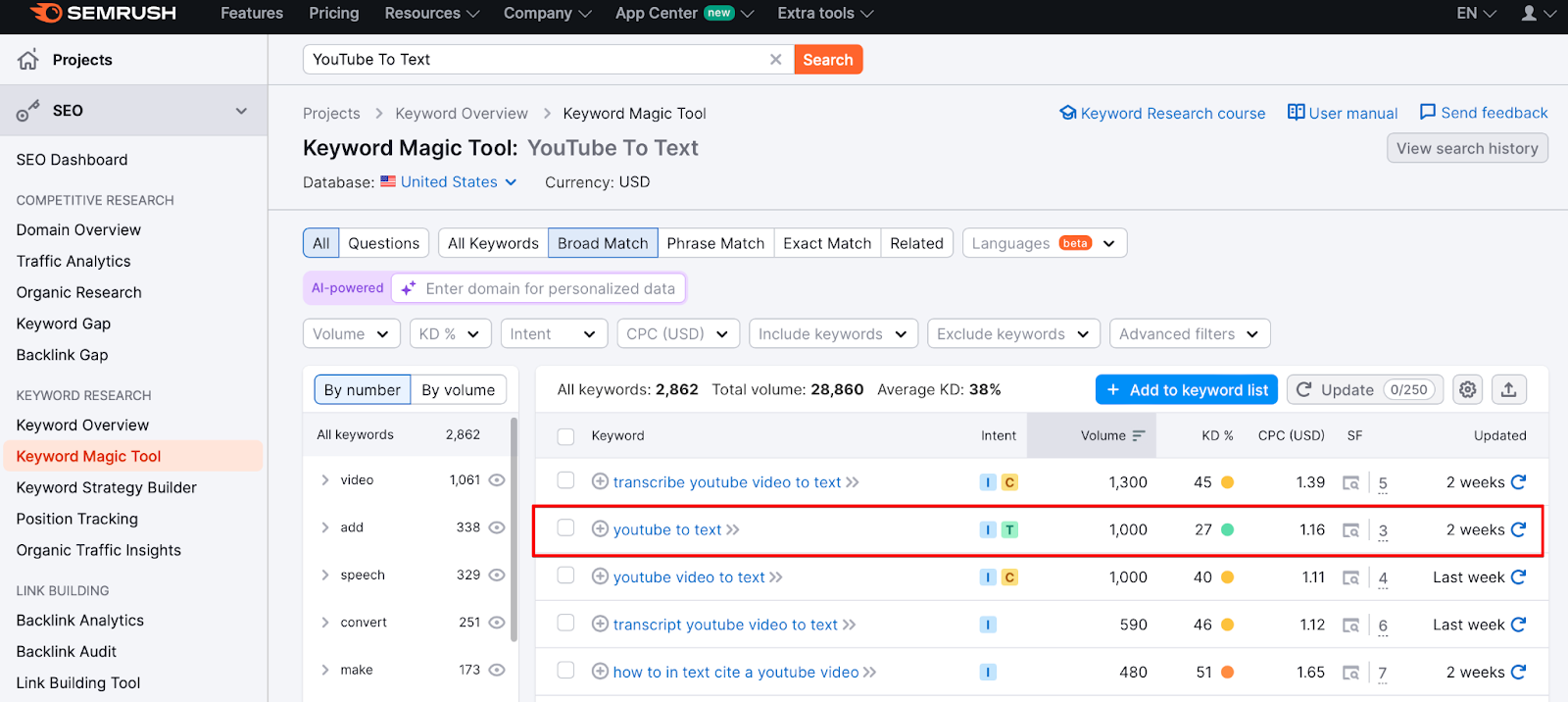Toggle eye icon for 'add' group
1568x702 pixels.
[497, 527]
